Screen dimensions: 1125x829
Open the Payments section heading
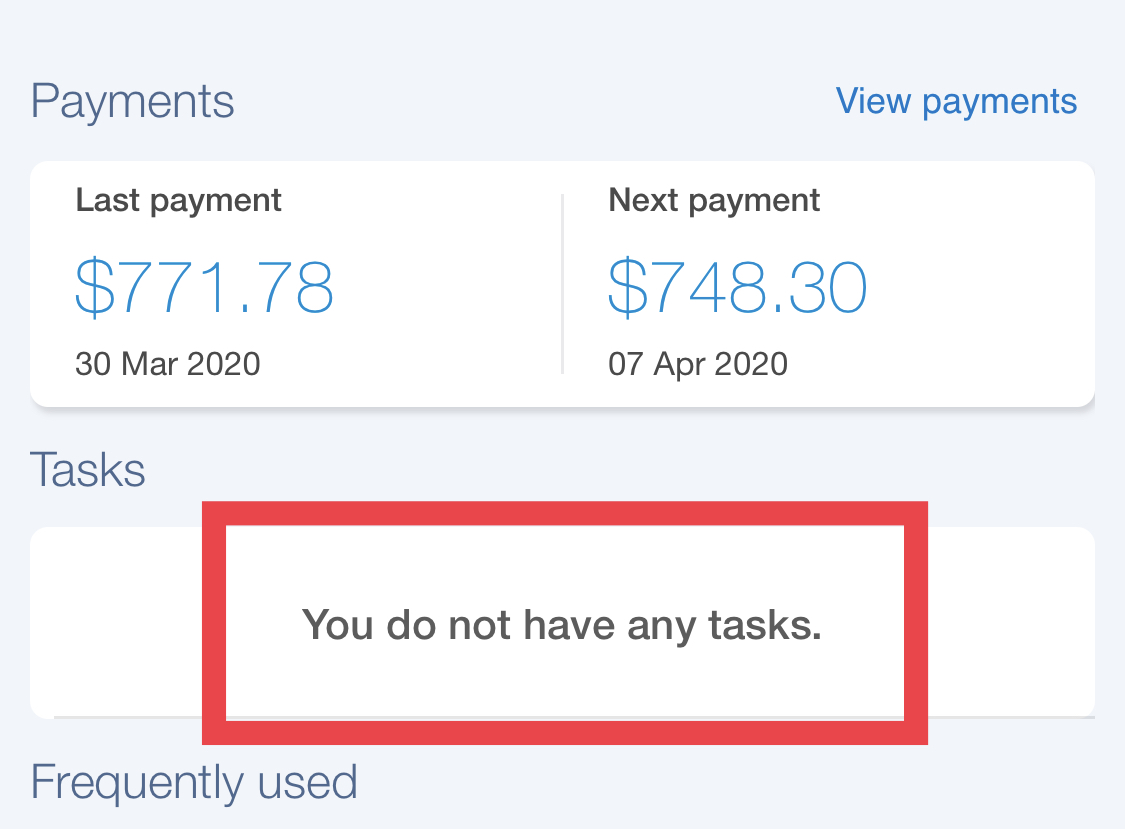coord(133,100)
